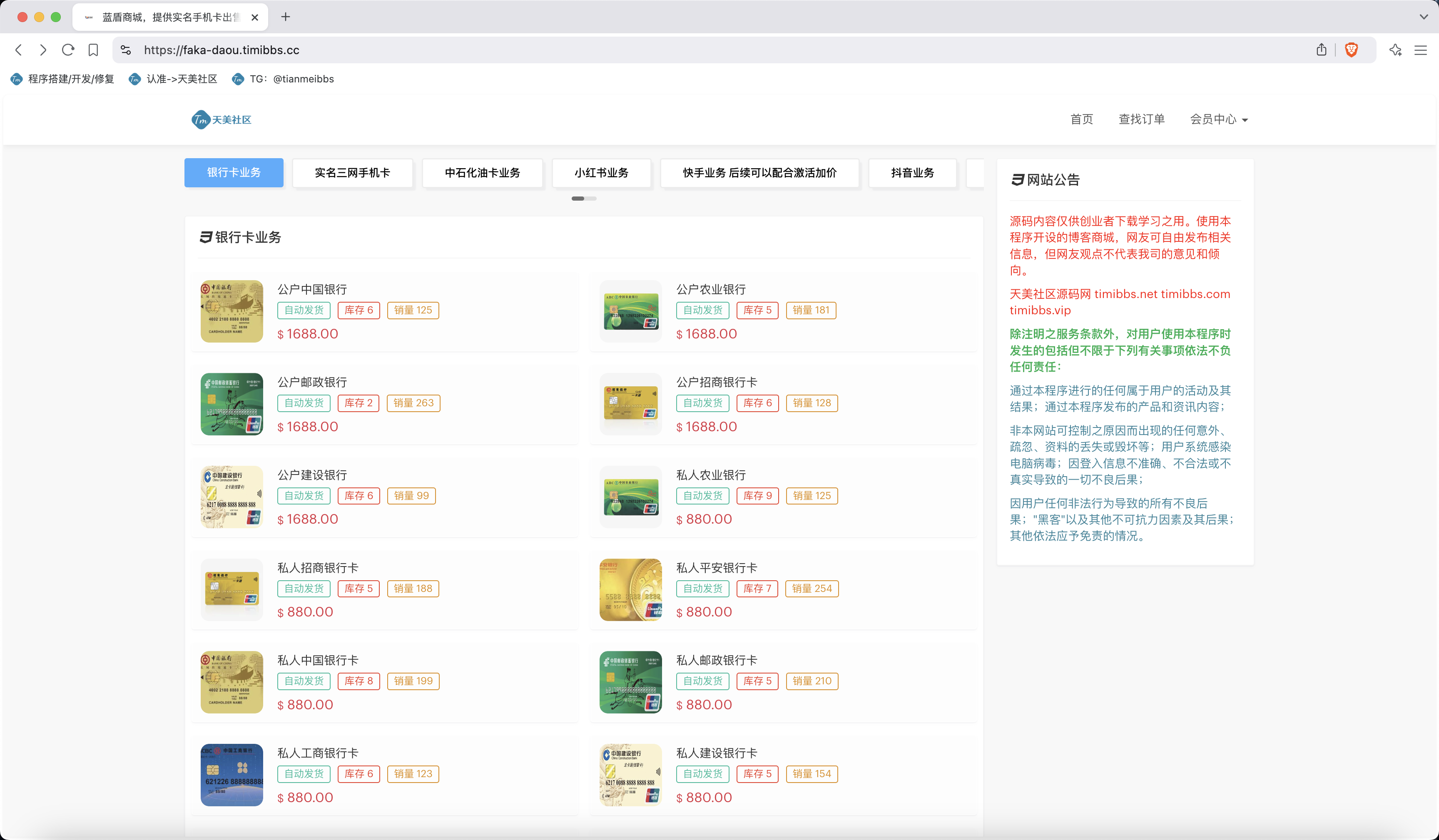This screenshot has width=1439, height=840.
Task: Open 公户招商银行卡 card thumbnail
Action: [x=630, y=404]
